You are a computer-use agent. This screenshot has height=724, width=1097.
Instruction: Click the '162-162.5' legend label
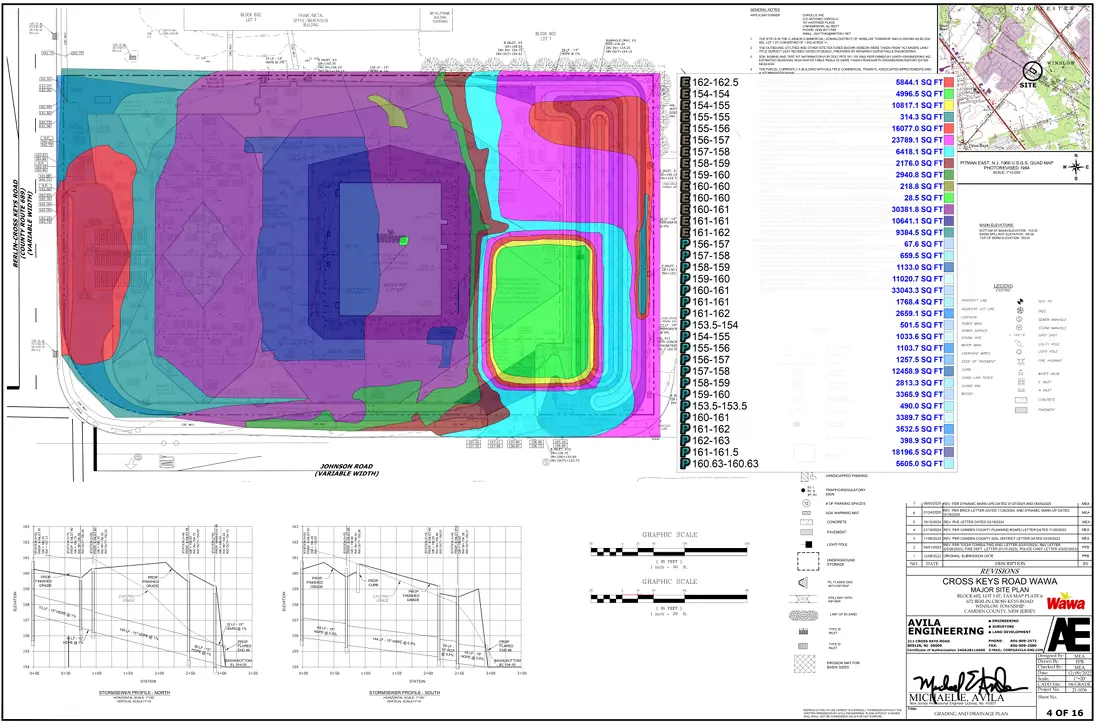tap(715, 83)
